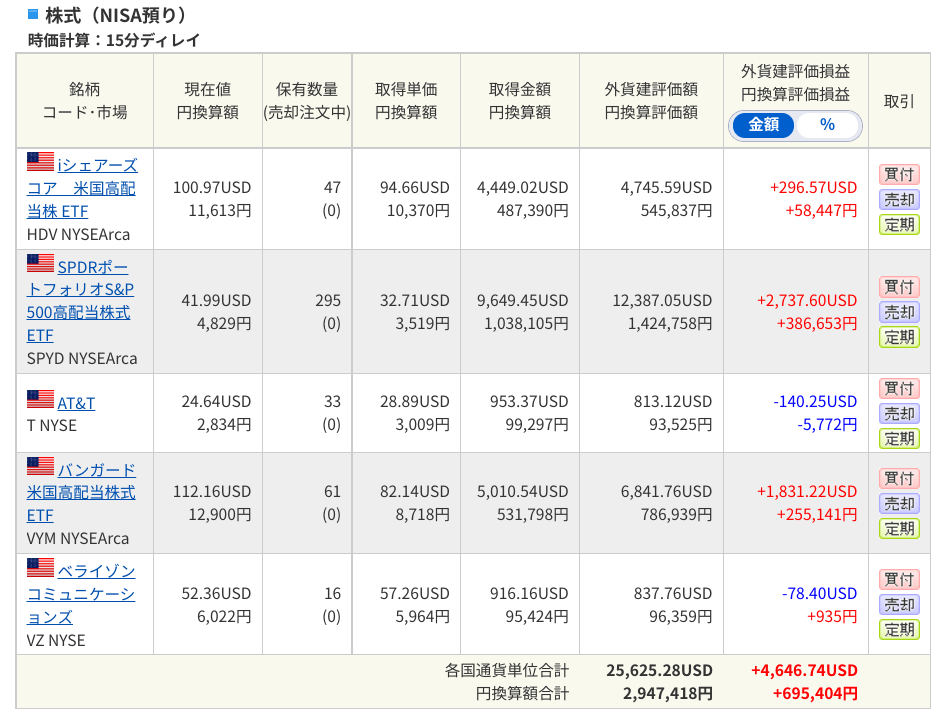This screenshot has height=717, width=942.
Task: Select HDV current price 100.97USD
Action: 212,188
